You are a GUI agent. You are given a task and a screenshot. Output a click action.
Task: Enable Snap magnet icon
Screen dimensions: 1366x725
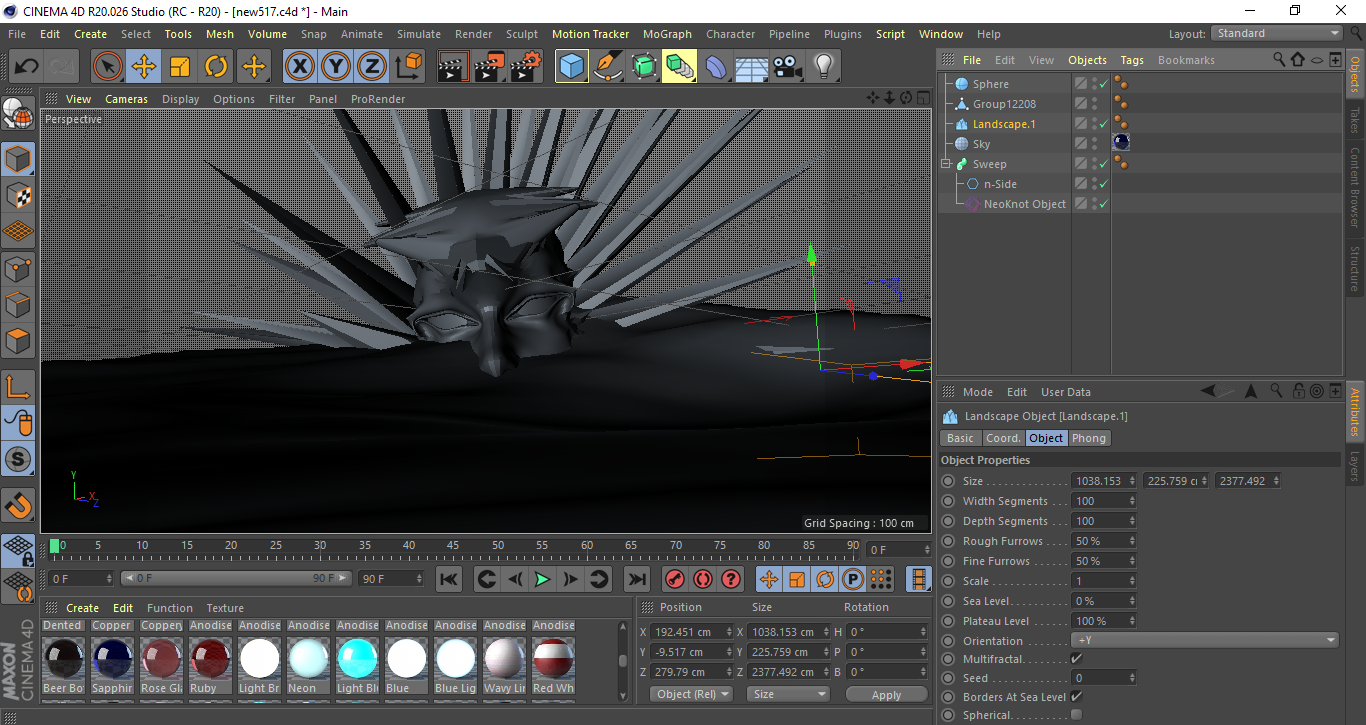pyautogui.click(x=18, y=505)
